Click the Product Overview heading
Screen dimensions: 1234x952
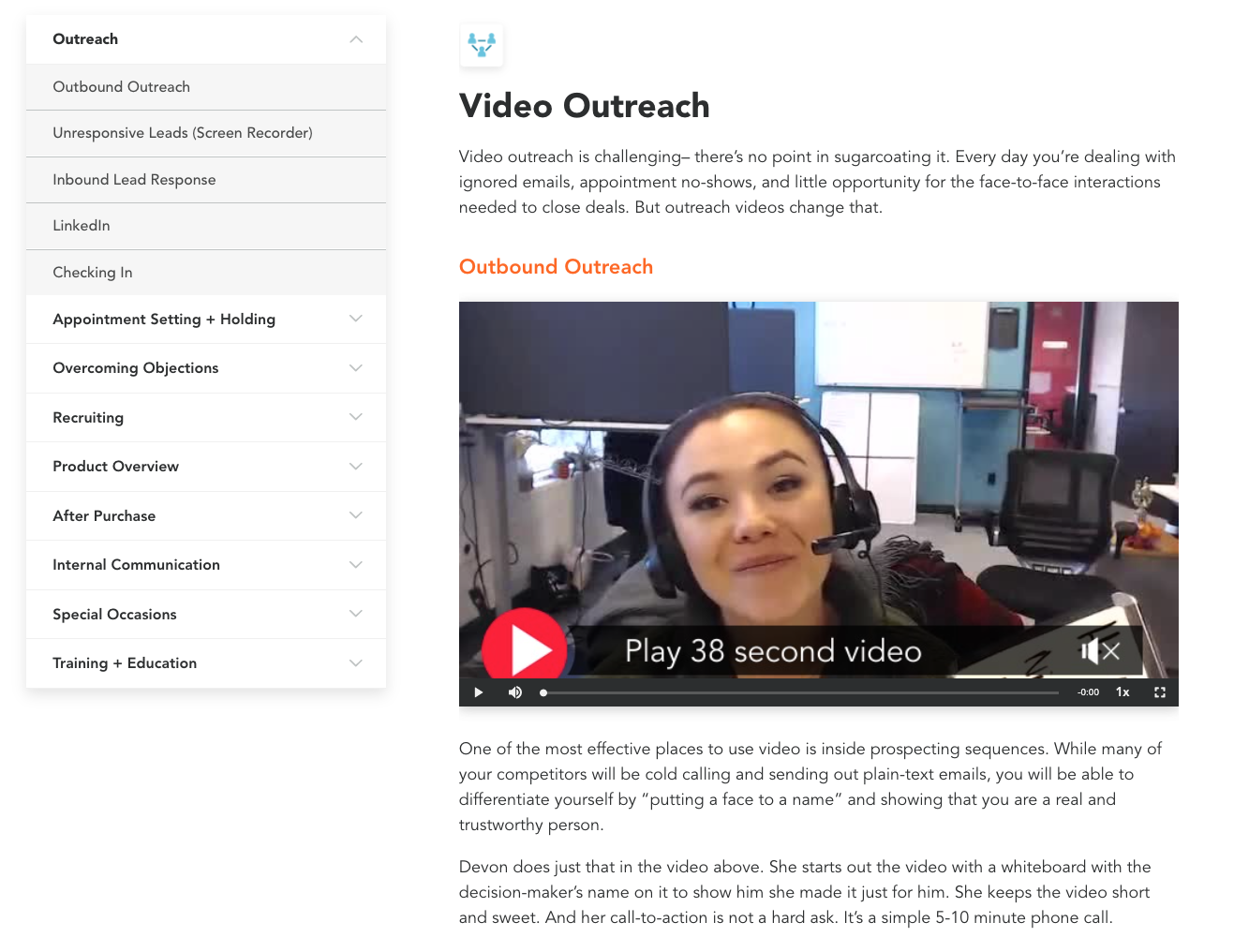pos(115,467)
